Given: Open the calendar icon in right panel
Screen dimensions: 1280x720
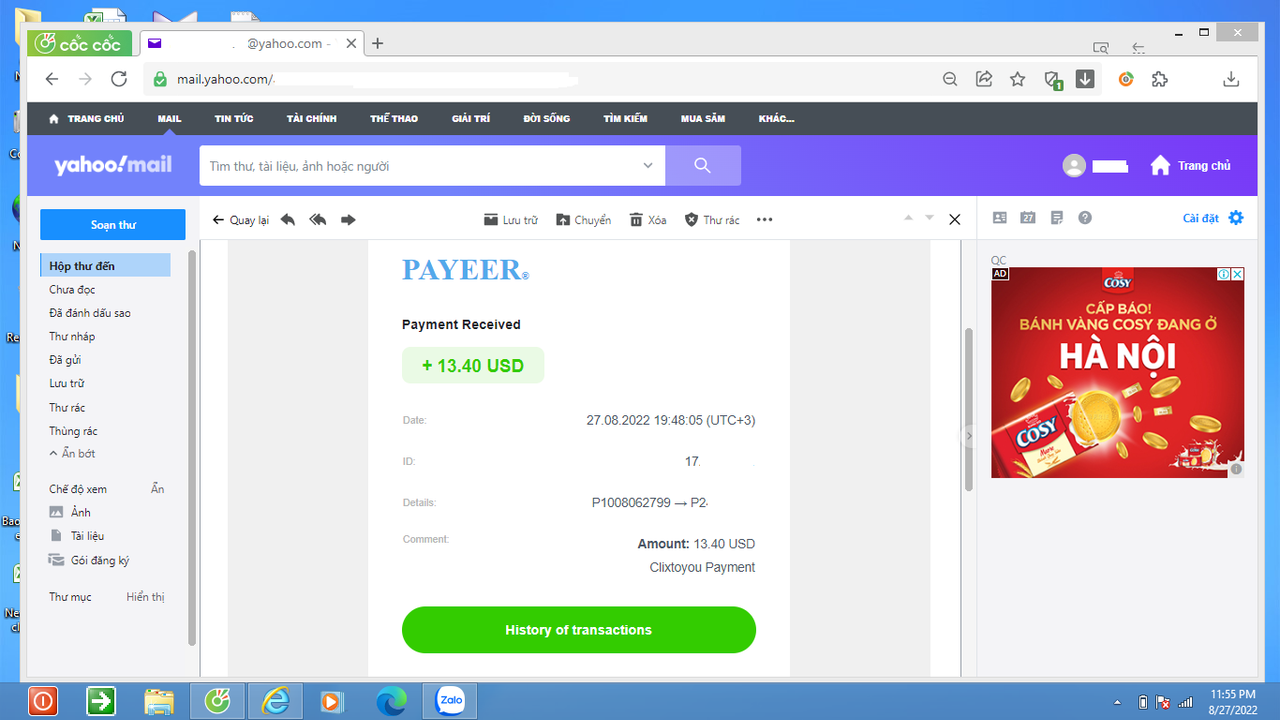Looking at the screenshot, I should click(x=1027, y=218).
